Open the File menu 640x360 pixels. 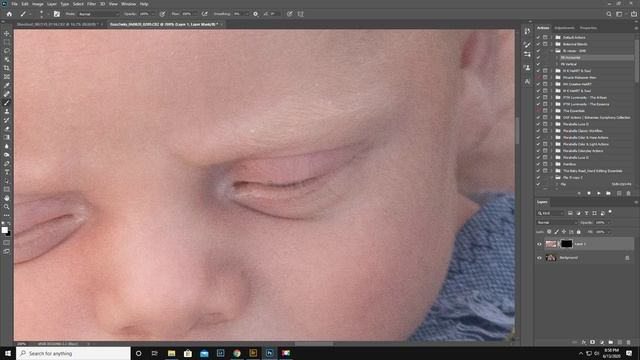tap(14, 4)
